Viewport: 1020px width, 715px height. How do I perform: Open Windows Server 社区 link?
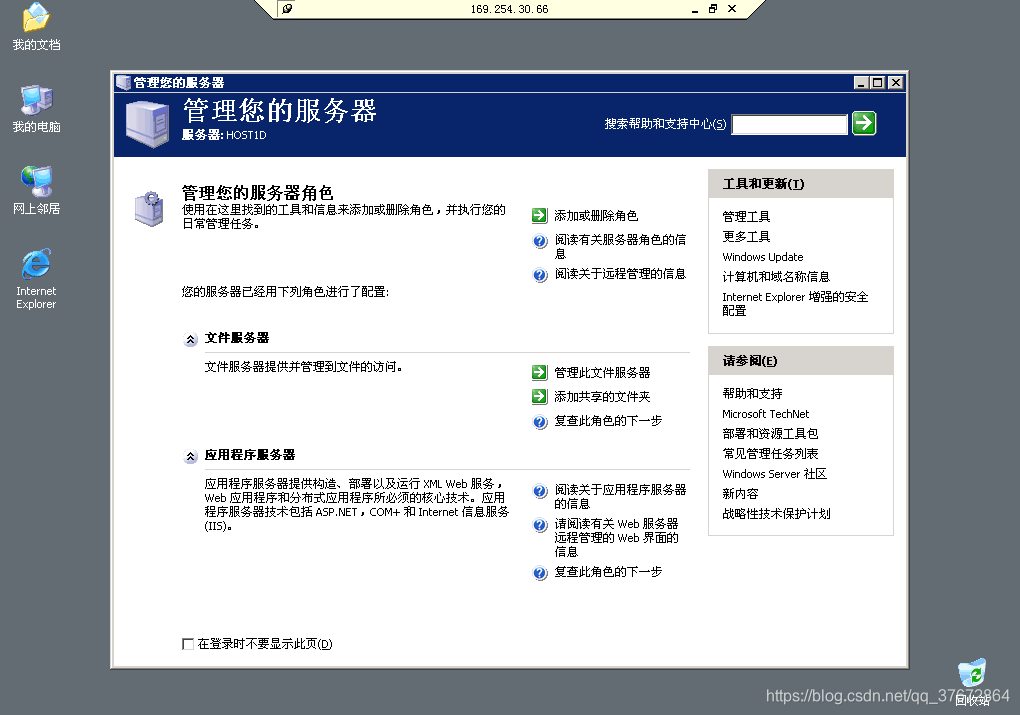[774, 474]
